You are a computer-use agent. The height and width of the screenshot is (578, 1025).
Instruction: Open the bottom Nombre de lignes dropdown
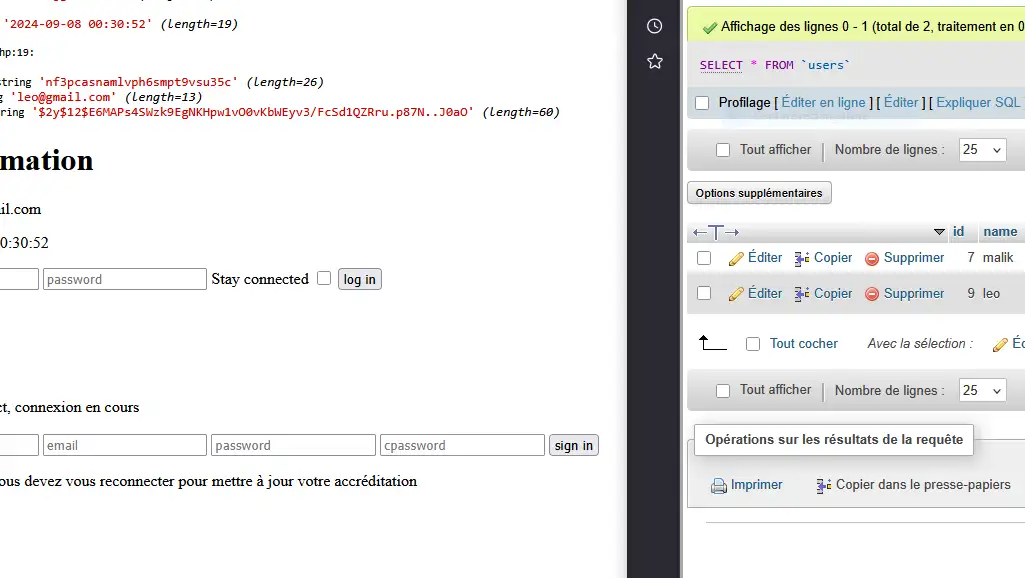(x=982, y=391)
